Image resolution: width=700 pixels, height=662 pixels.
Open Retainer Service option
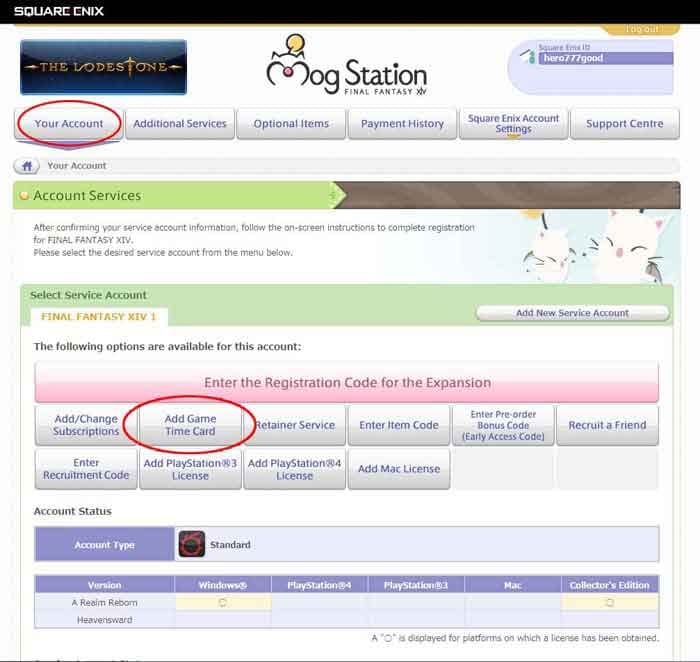click(295, 425)
